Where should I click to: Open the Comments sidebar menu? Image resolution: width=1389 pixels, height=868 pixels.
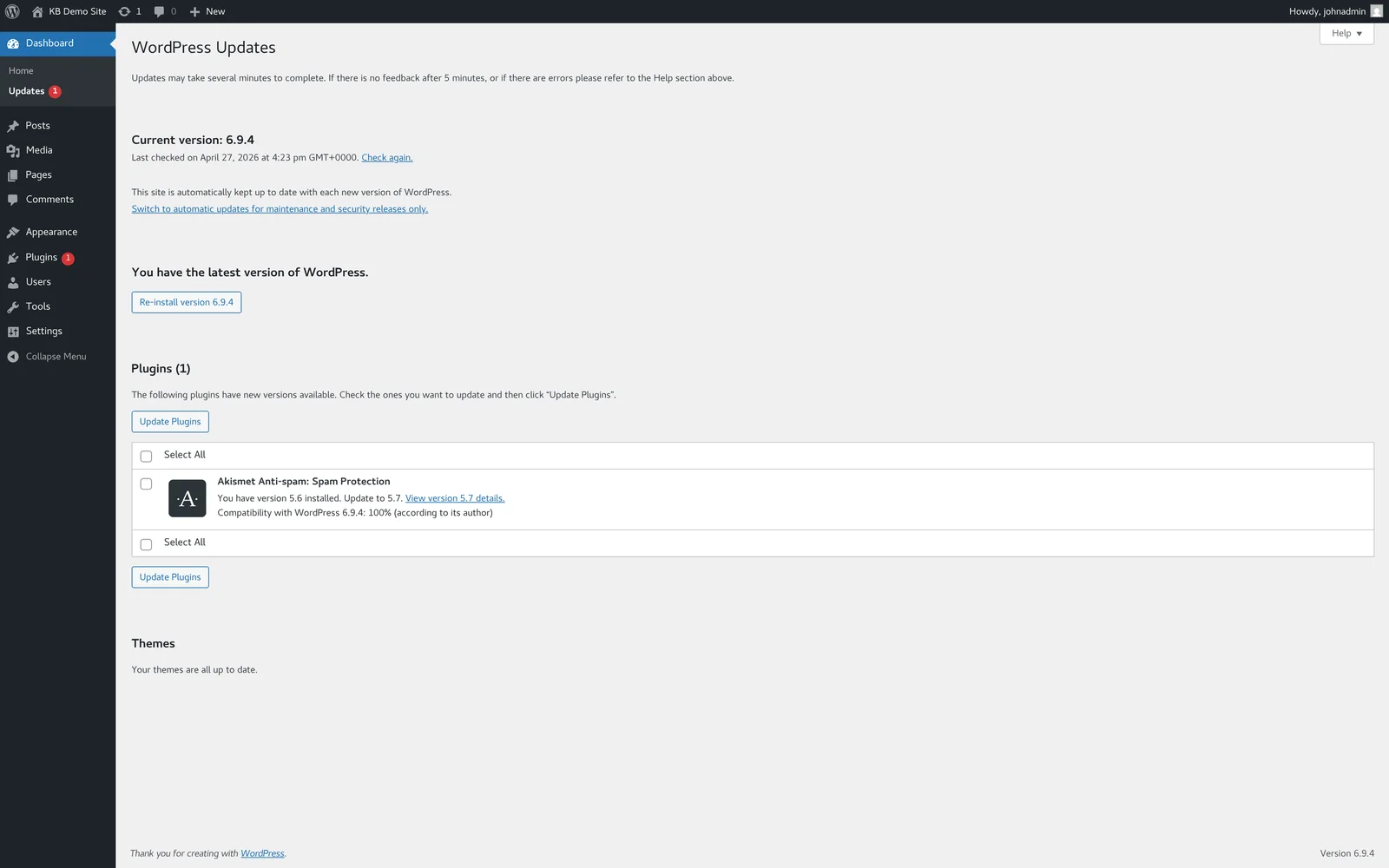tap(57, 200)
